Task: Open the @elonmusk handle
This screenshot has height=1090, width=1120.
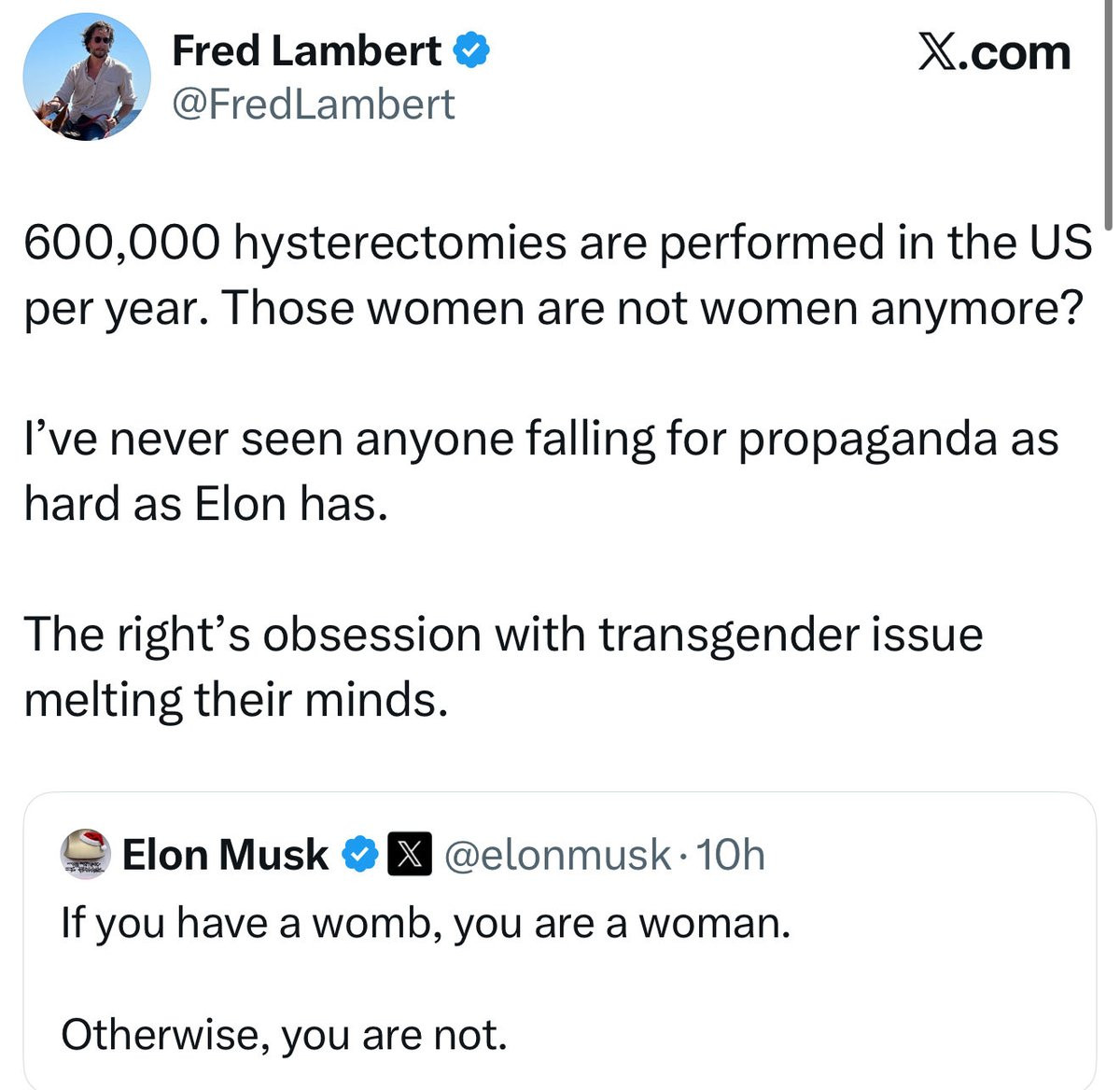Action: (x=557, y=855)
